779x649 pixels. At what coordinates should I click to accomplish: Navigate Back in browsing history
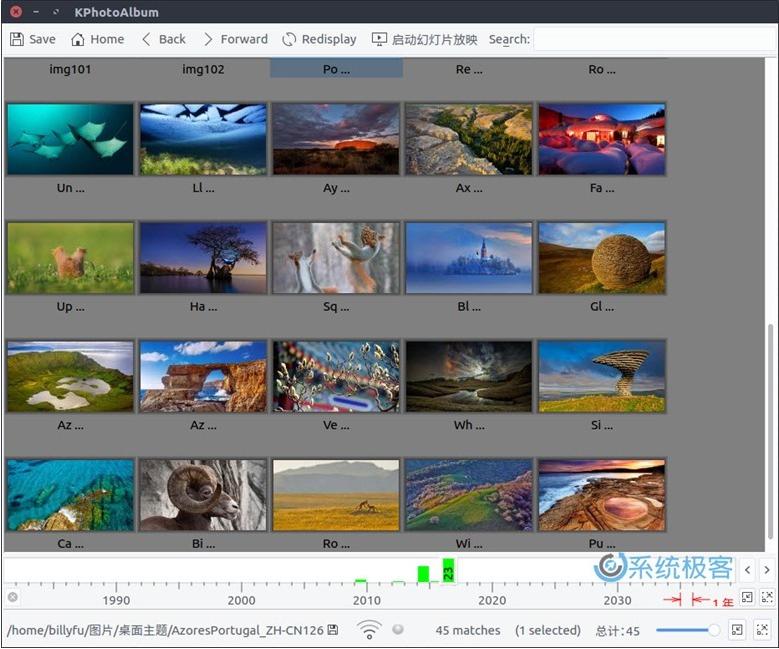163,39
